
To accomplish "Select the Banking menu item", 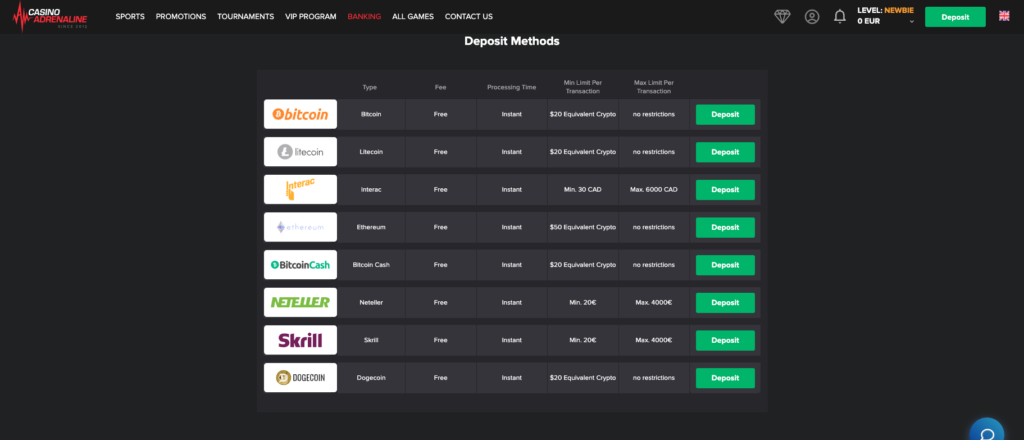I will coord(364,17).
